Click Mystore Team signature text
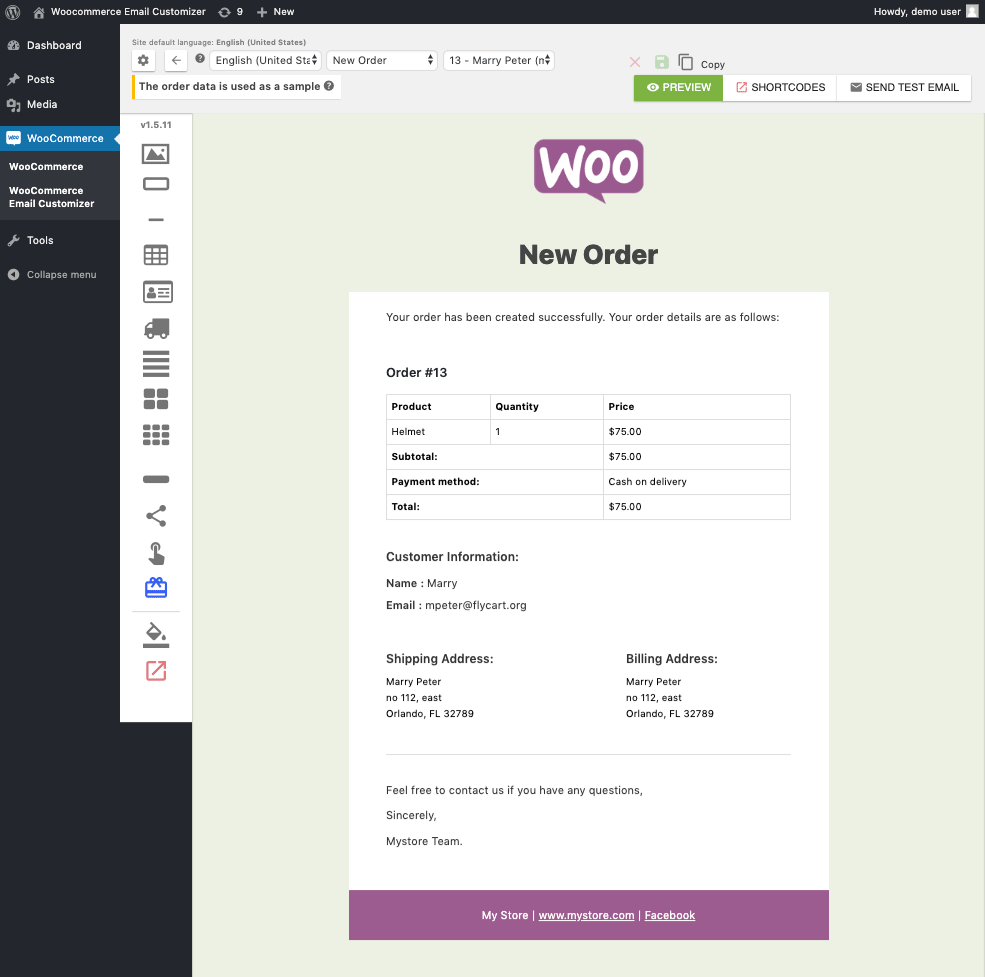The width and height of the screenshot is (985, 977). pos(424,841)
